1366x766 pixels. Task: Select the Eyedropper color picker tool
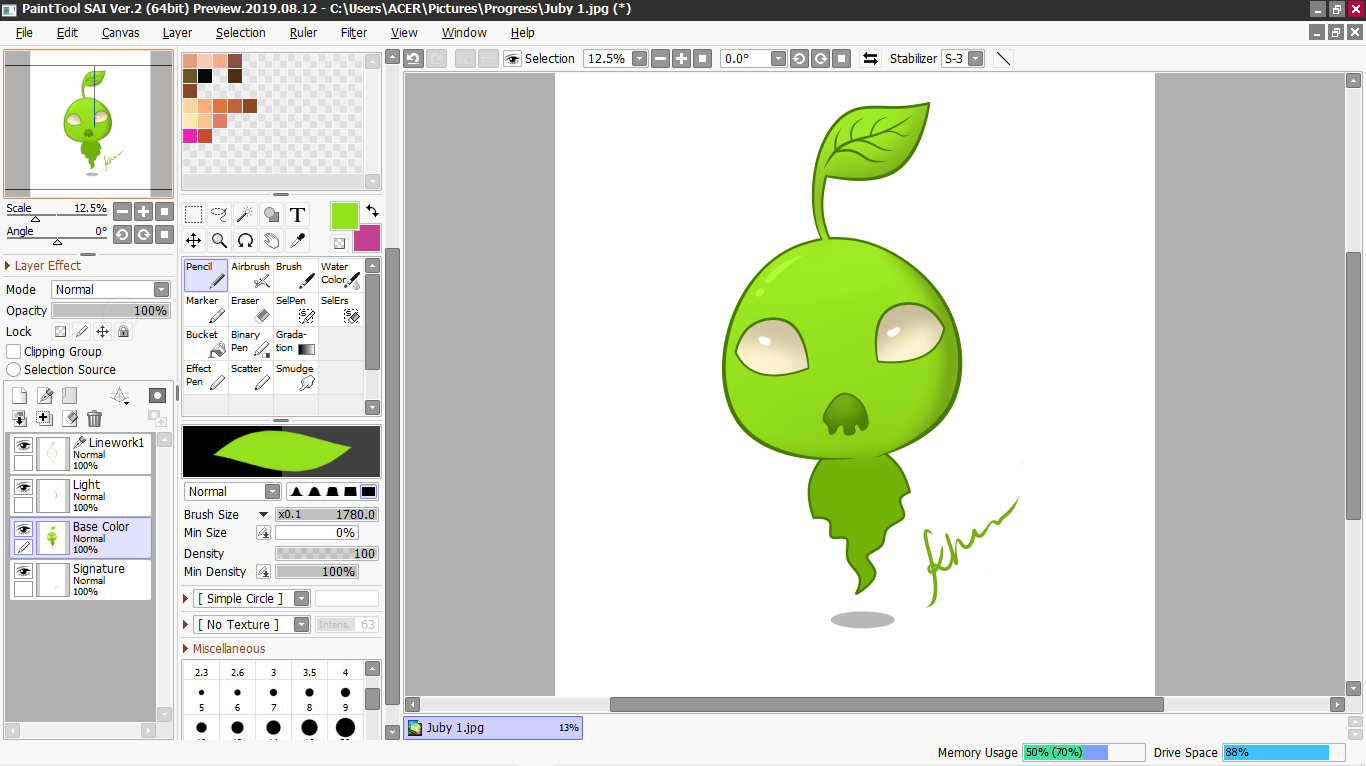tap(297, 240)
